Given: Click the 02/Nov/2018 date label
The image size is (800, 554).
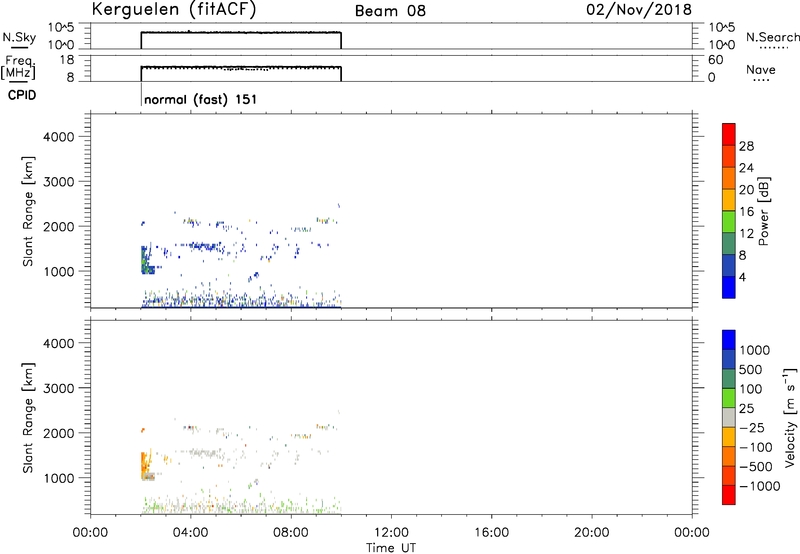Looking at the screenshot, I should (639, 10).
